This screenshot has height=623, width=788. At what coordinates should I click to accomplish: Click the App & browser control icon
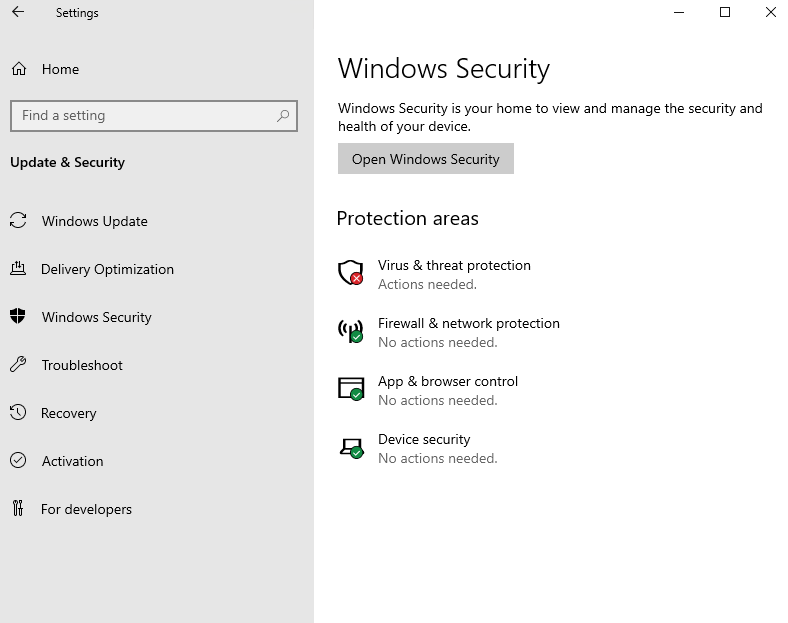tap(350, 388)
